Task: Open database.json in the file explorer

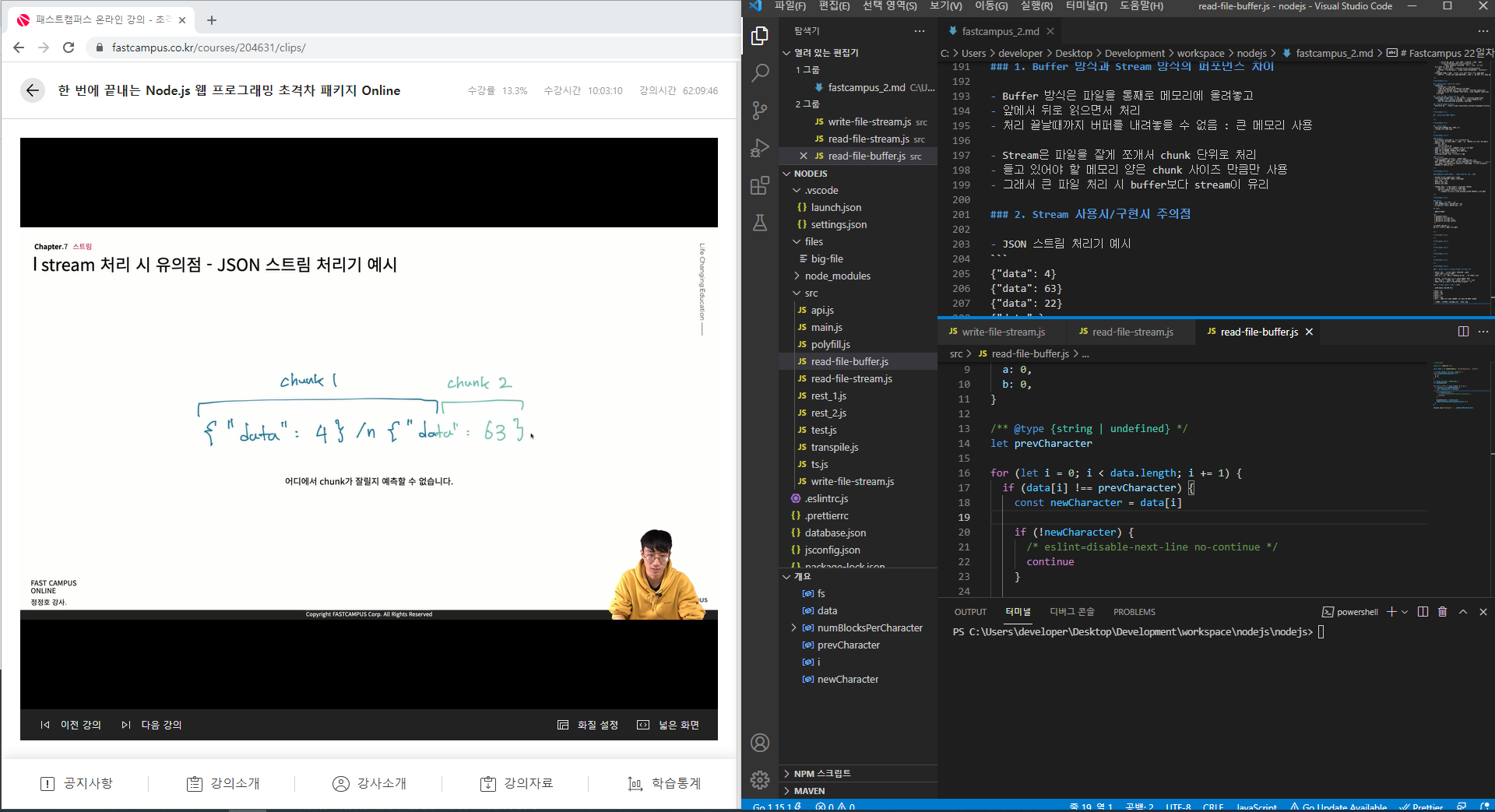Action: tap(858, 533)
